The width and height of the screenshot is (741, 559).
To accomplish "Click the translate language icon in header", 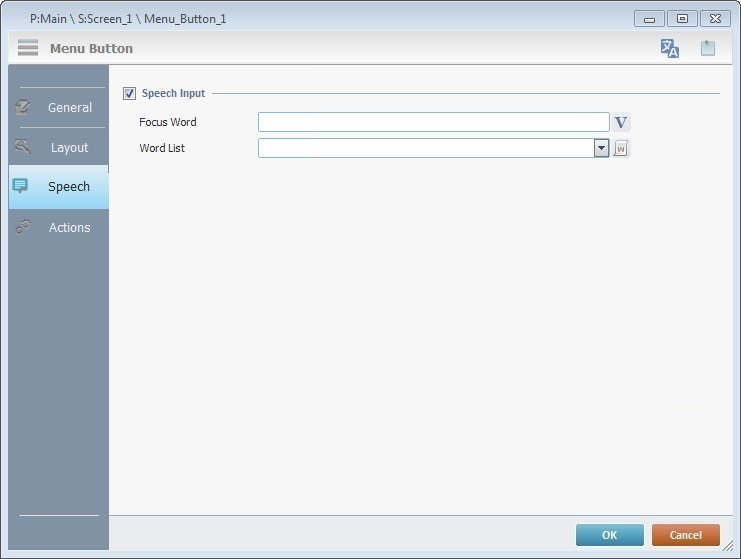I will tap(670, 48).
